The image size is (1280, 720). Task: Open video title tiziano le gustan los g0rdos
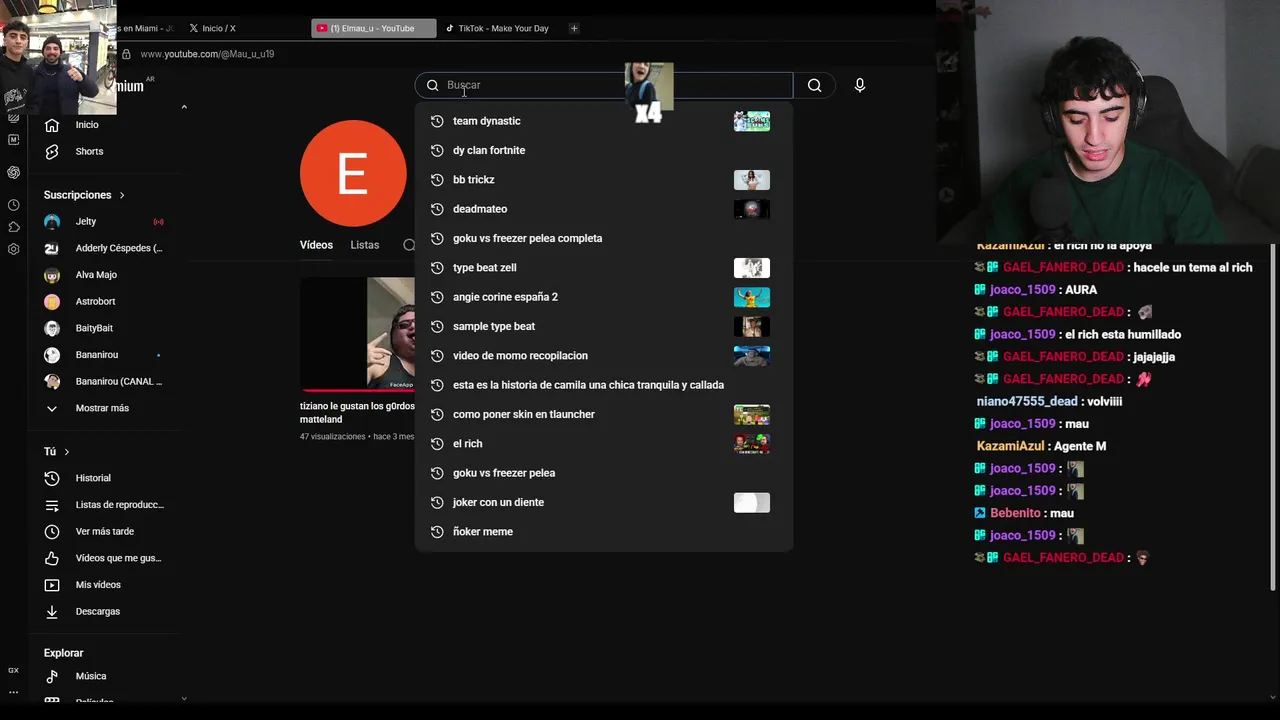357,413
